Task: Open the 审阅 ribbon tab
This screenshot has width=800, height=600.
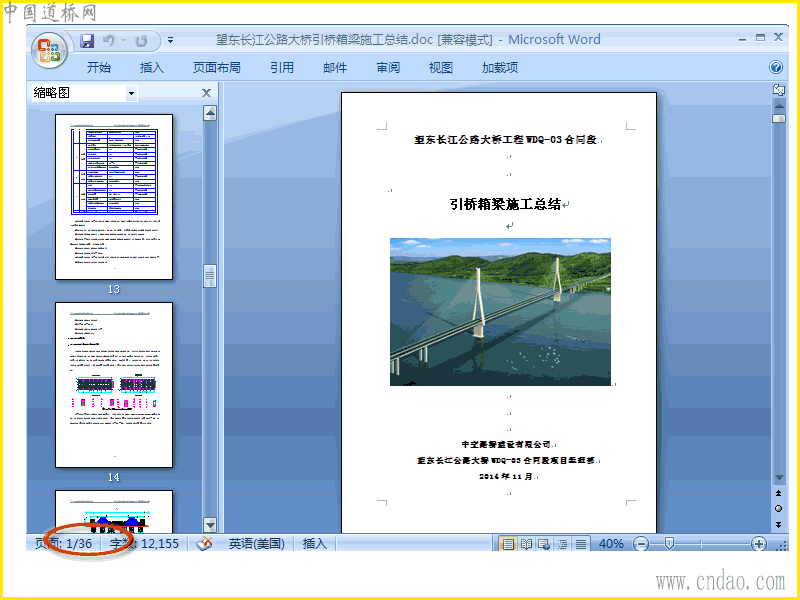Action: pos(388,67)
